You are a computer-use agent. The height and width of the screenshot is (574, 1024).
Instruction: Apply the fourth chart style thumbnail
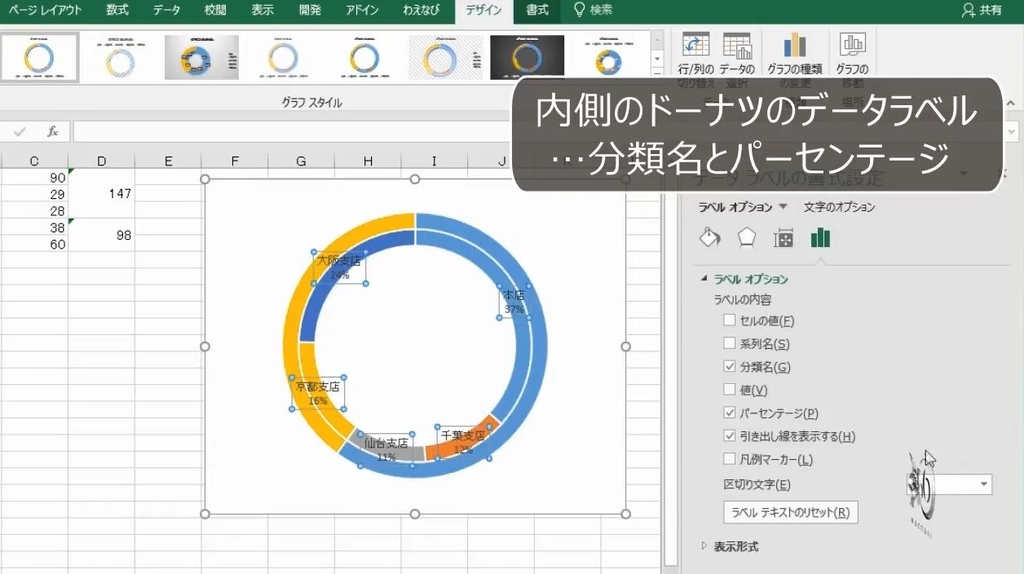pyautogui.click(x=283, y=57)
